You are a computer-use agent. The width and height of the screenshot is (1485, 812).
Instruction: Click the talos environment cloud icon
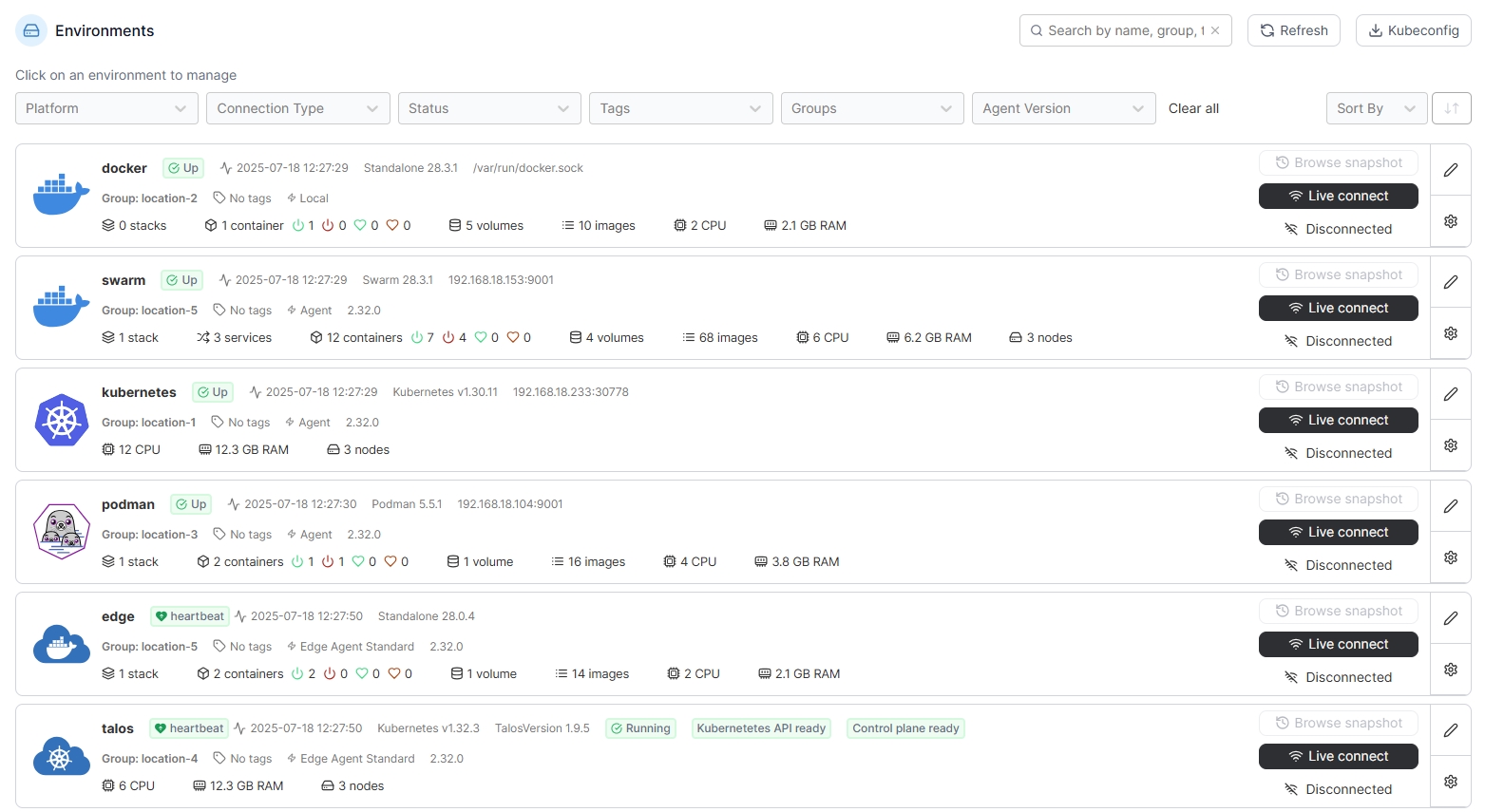click(62, 756)
